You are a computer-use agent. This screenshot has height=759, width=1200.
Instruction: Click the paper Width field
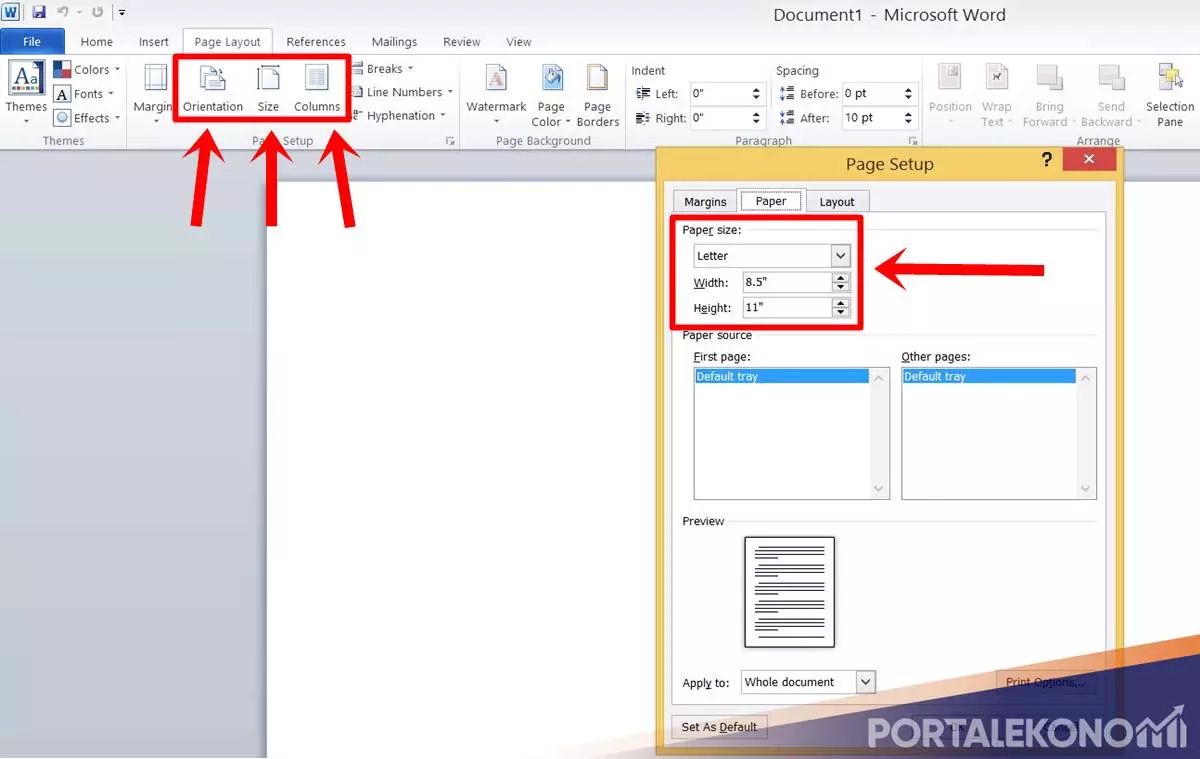tap(787, 283)
